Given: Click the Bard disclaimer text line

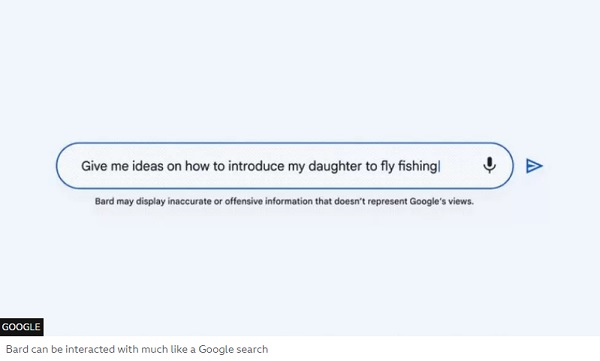Looking at the screenshot, I should (284, 201).
